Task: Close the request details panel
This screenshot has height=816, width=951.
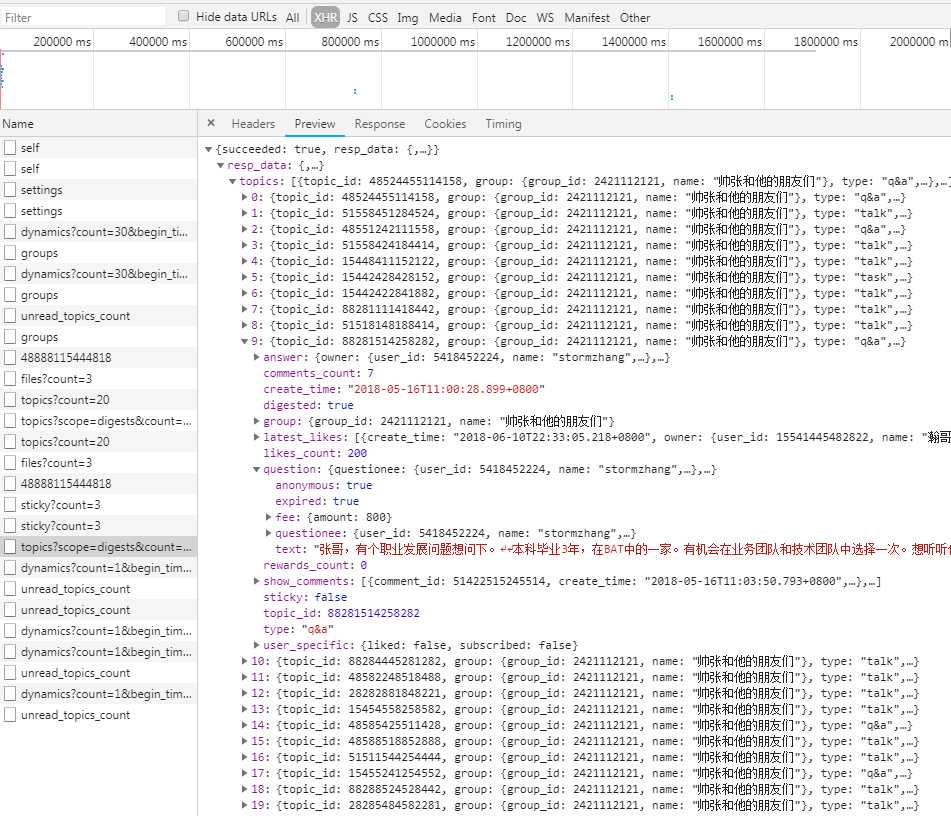Action: [x=210, y=123]
